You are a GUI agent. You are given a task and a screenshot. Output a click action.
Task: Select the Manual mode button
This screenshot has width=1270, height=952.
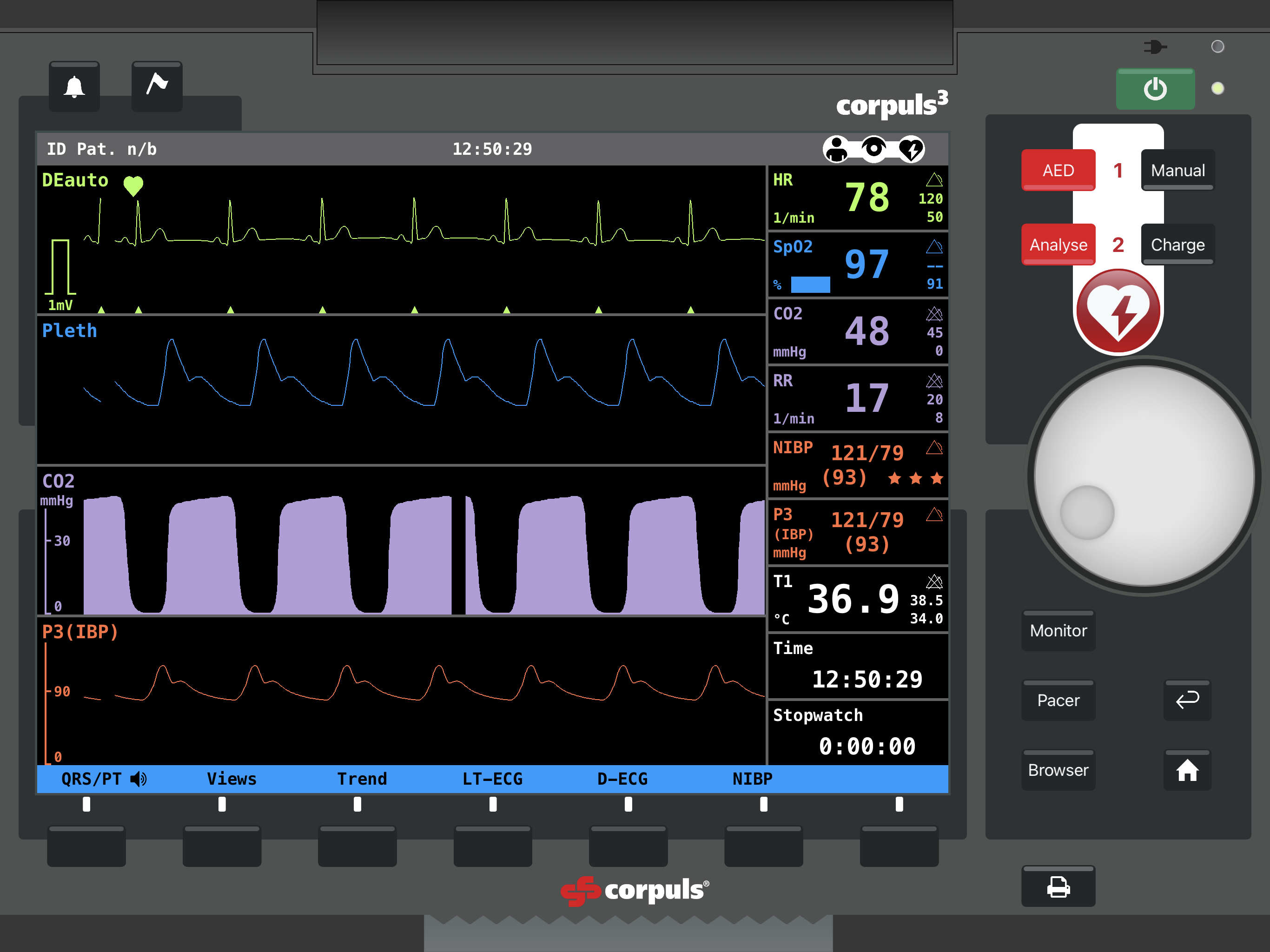click(x=1177, y=171)
